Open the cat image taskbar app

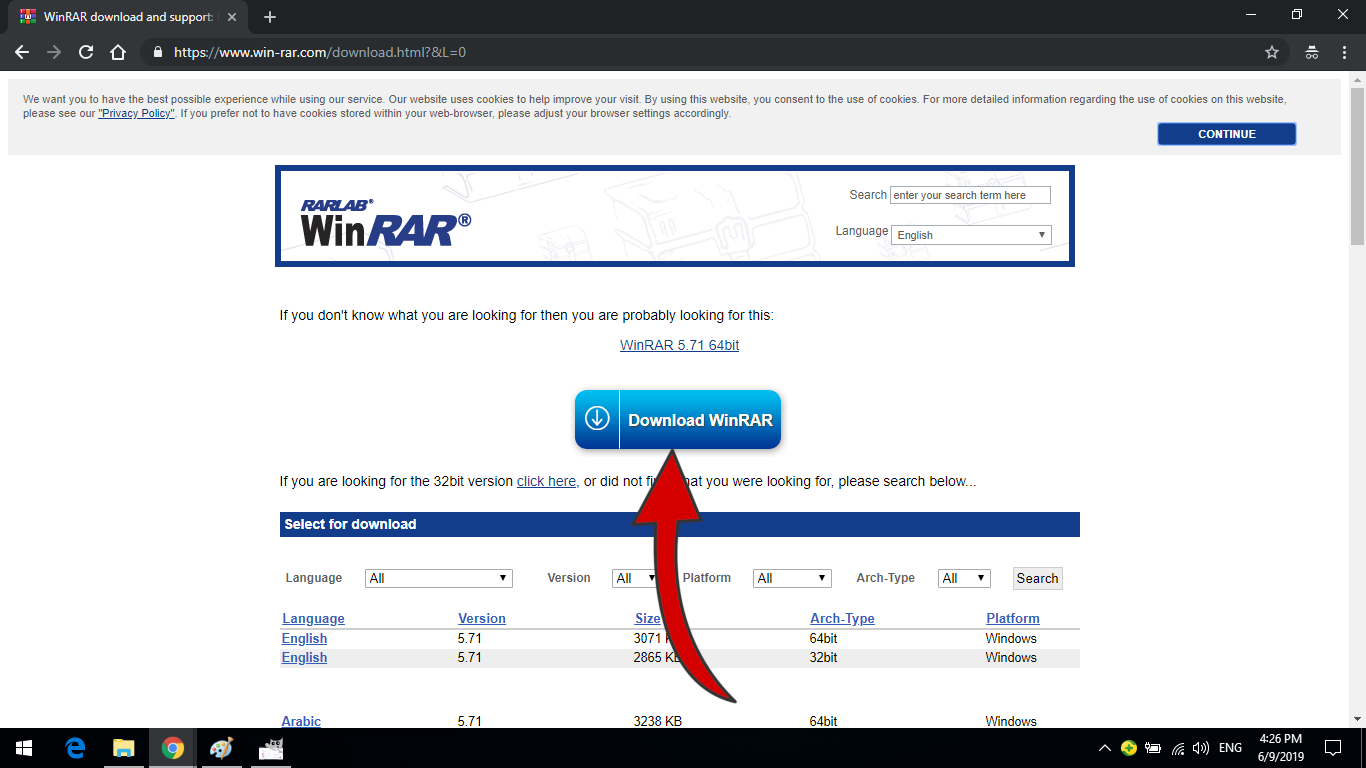coord(271,748)
